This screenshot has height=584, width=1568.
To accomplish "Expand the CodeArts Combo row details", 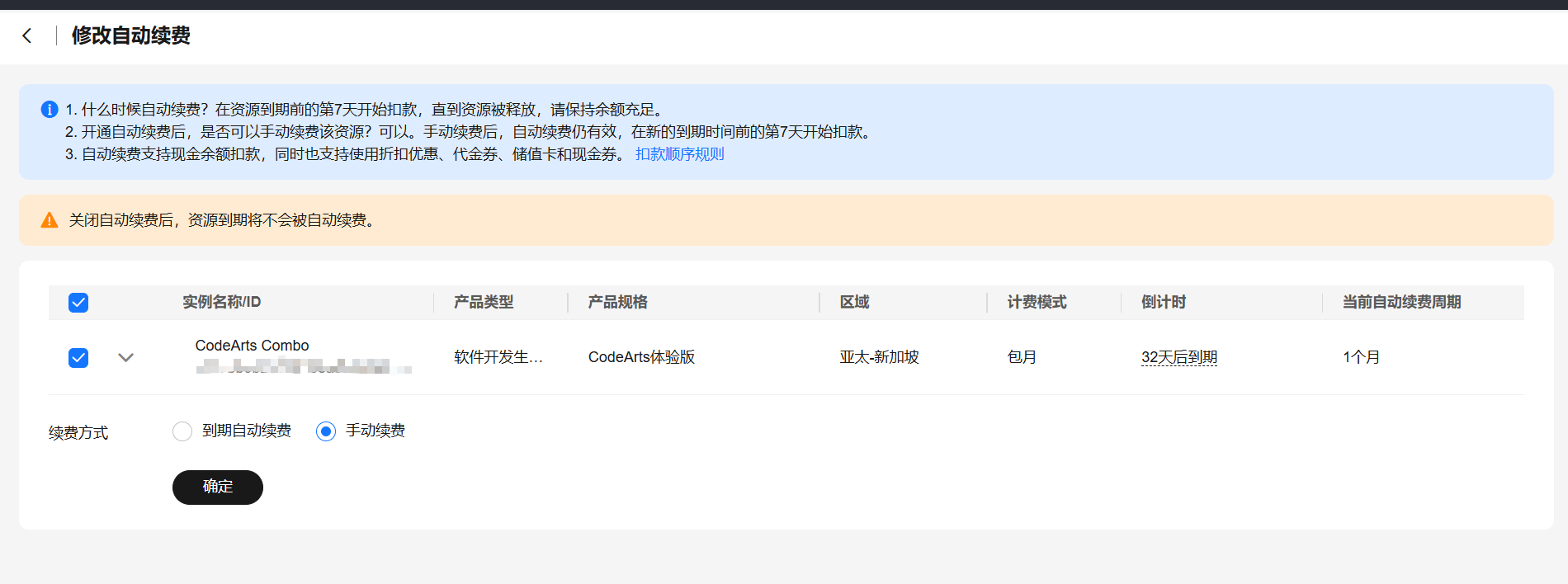I will (x=125, y=357).
